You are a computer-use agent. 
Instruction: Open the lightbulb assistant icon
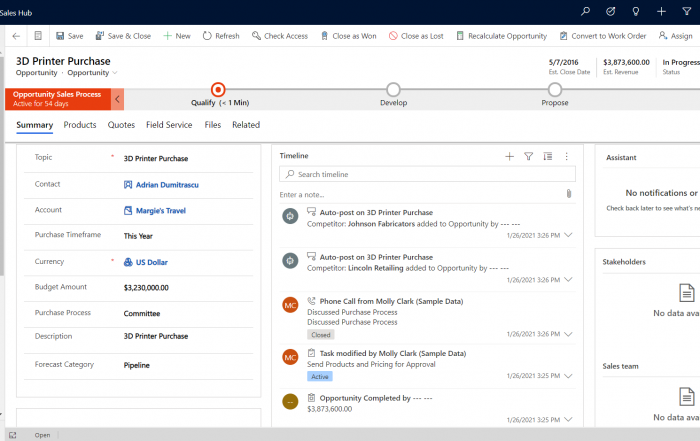point(636,12)
